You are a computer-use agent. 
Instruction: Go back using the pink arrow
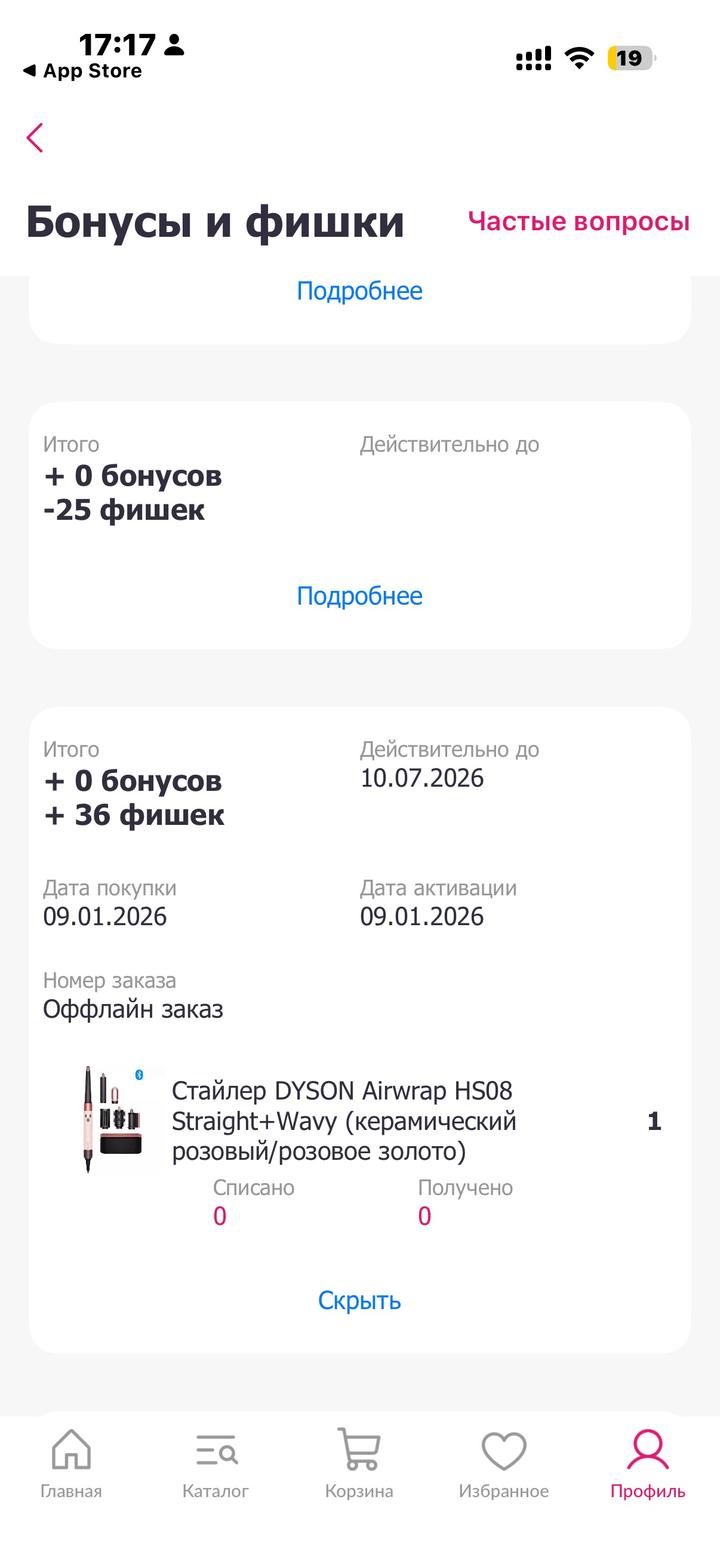tap(36, 138)
